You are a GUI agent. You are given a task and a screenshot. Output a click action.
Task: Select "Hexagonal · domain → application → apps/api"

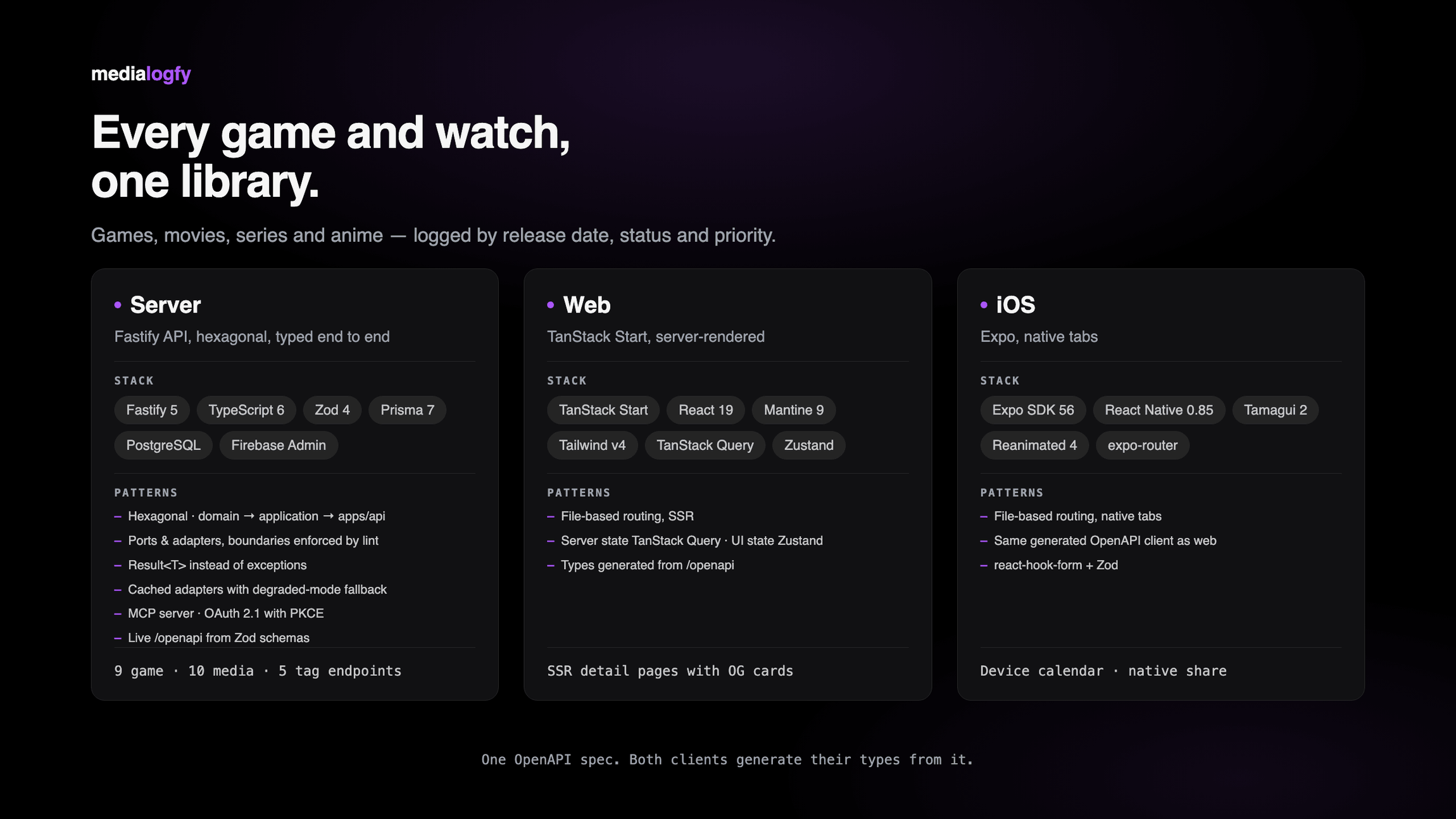pos(256,516)
